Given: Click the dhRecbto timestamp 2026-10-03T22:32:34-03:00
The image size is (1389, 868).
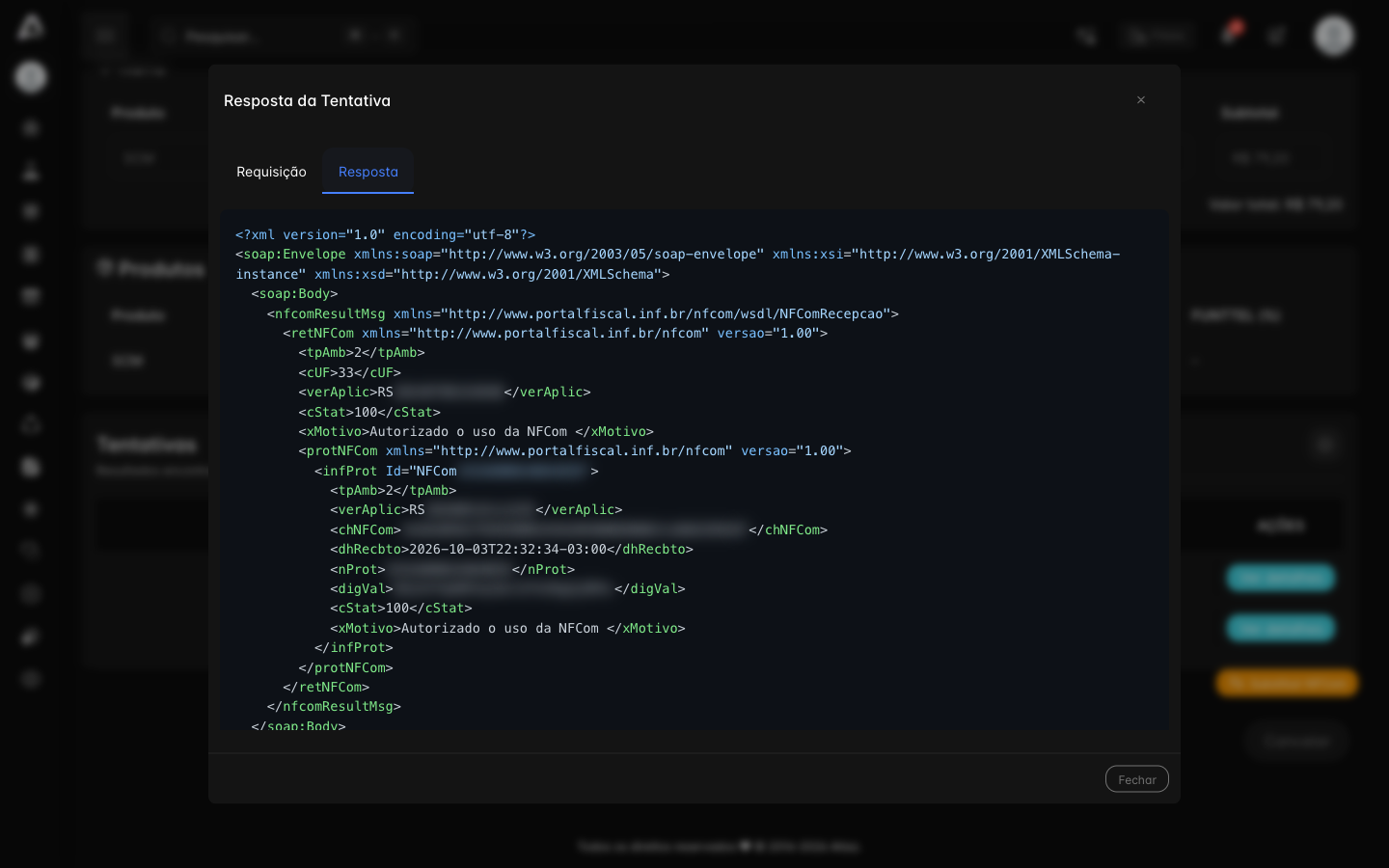Looking at the screenshot, I should [x=508, y=549].
